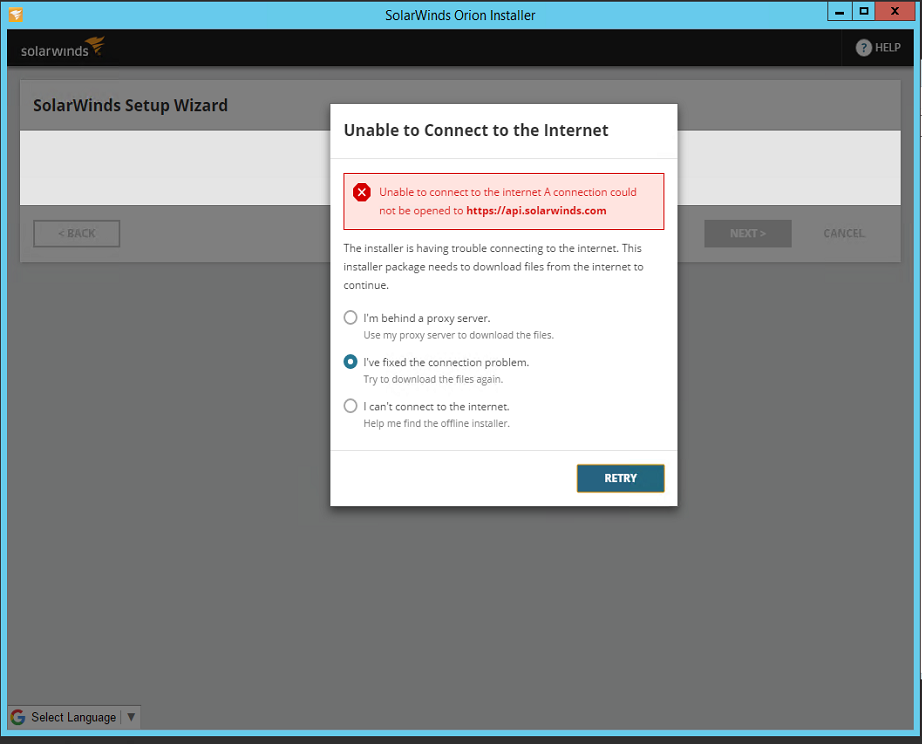Select "I've fixed the connection problem" option
Screen dimensions: 922x744
pos(350,362)
